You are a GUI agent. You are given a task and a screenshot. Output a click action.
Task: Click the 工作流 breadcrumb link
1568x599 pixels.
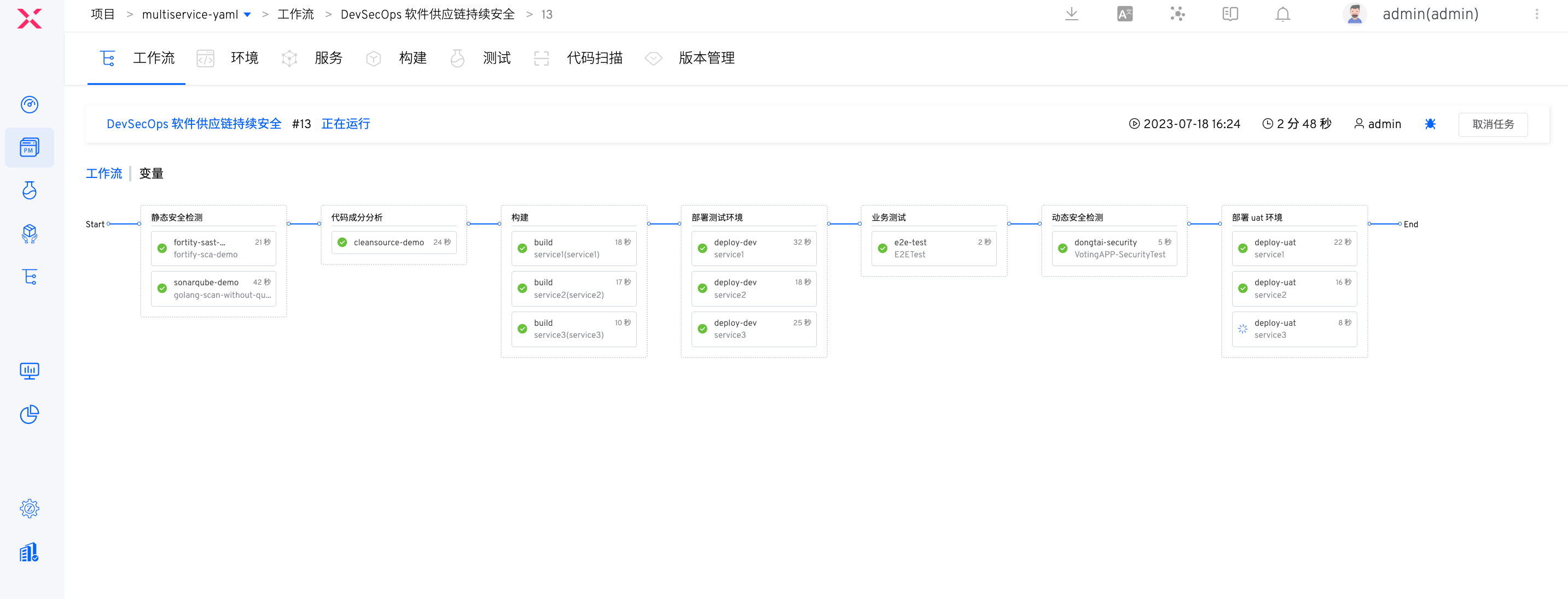(295, 15)
